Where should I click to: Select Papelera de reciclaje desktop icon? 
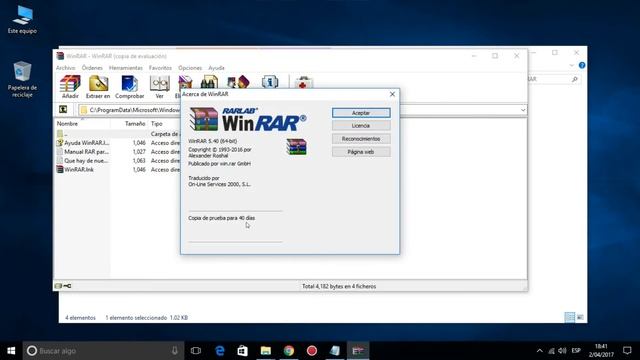[x=22, y=79]
